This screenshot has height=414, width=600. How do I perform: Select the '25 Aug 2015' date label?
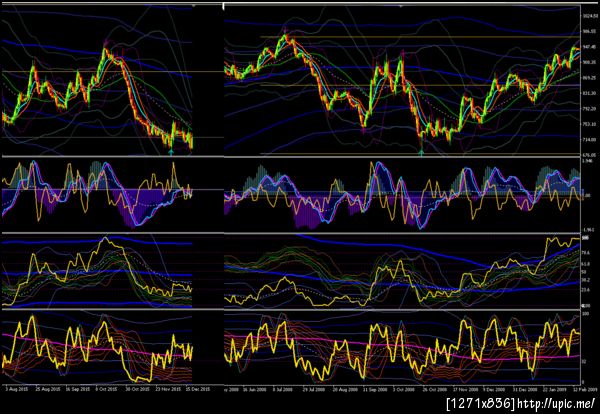[48, 389]
